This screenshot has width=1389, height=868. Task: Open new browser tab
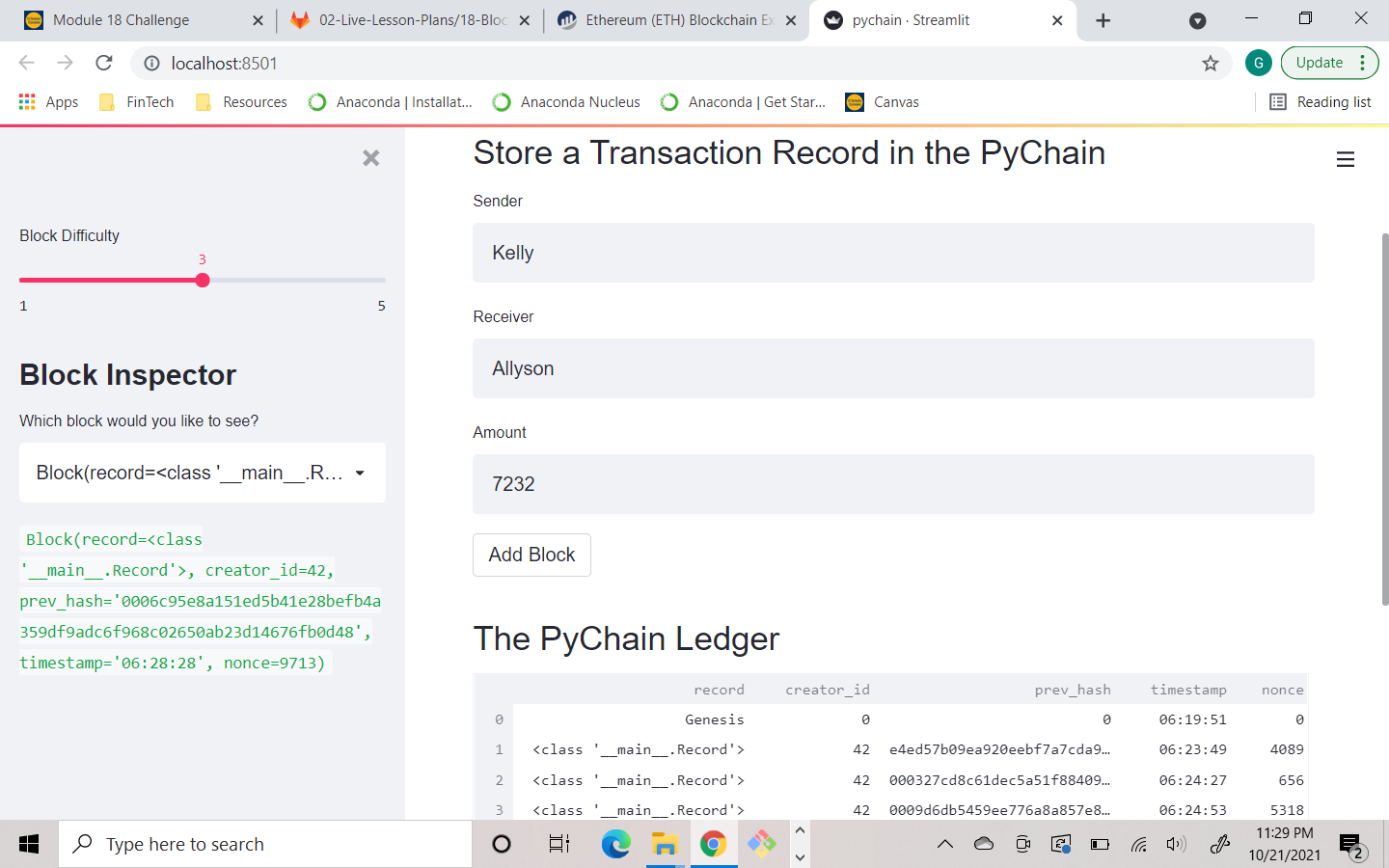(x=1103, y=20)
